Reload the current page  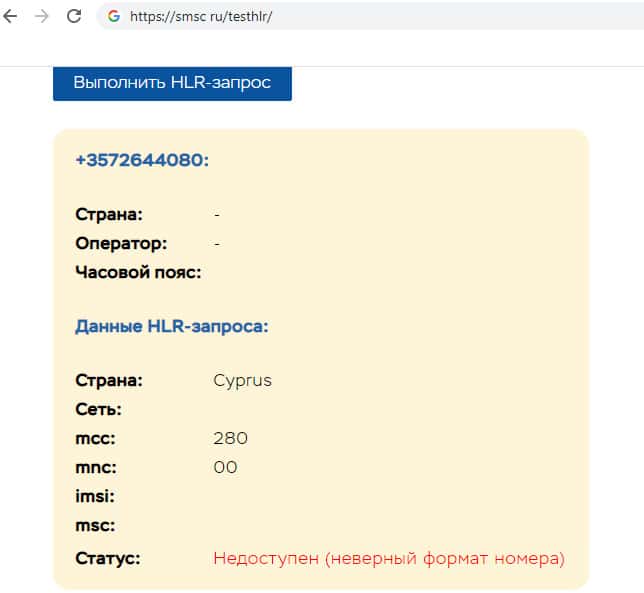point(73,16)
